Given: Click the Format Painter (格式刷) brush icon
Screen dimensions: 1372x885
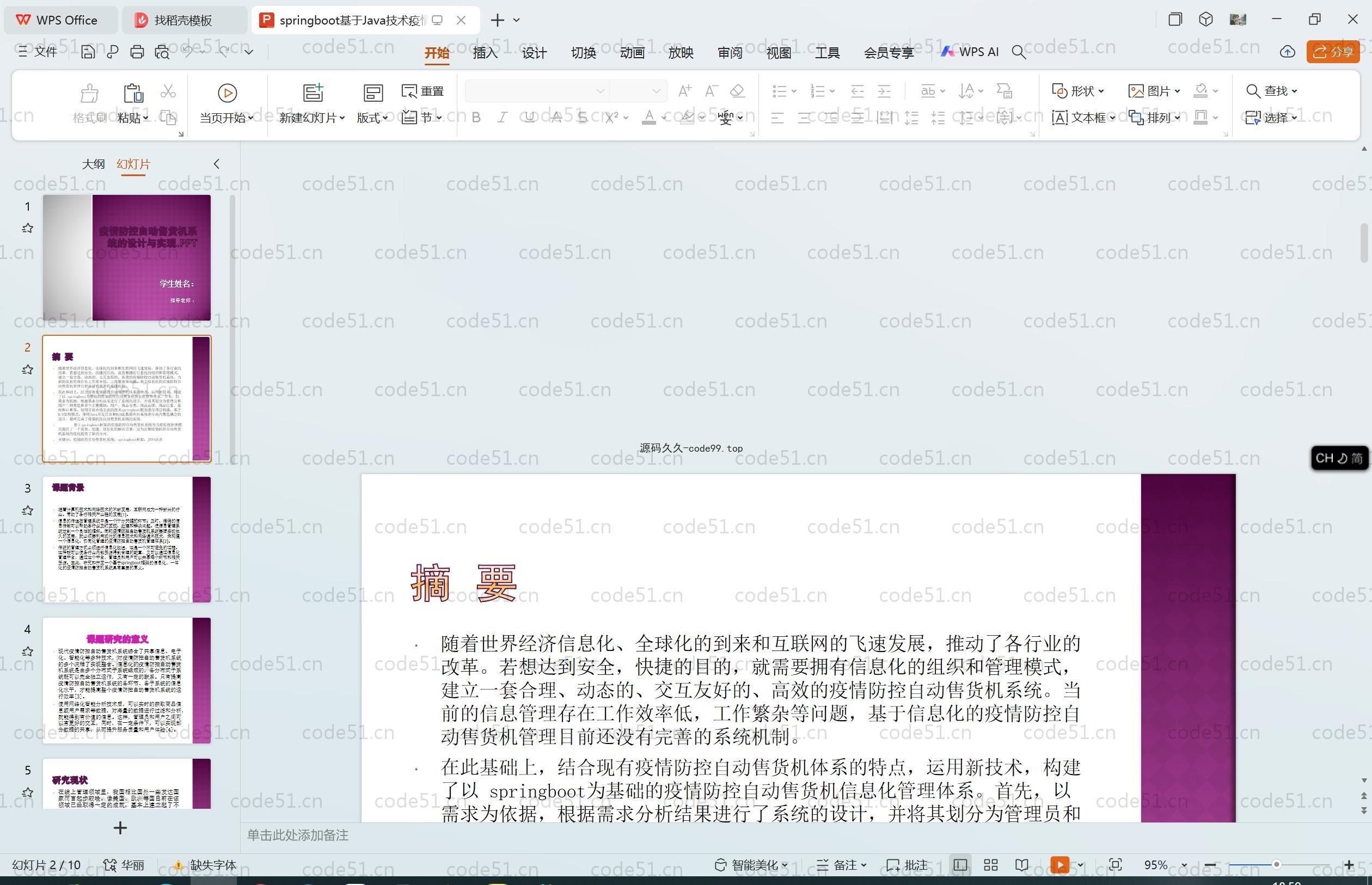Looking at the screenshot, I should point(90,93).
